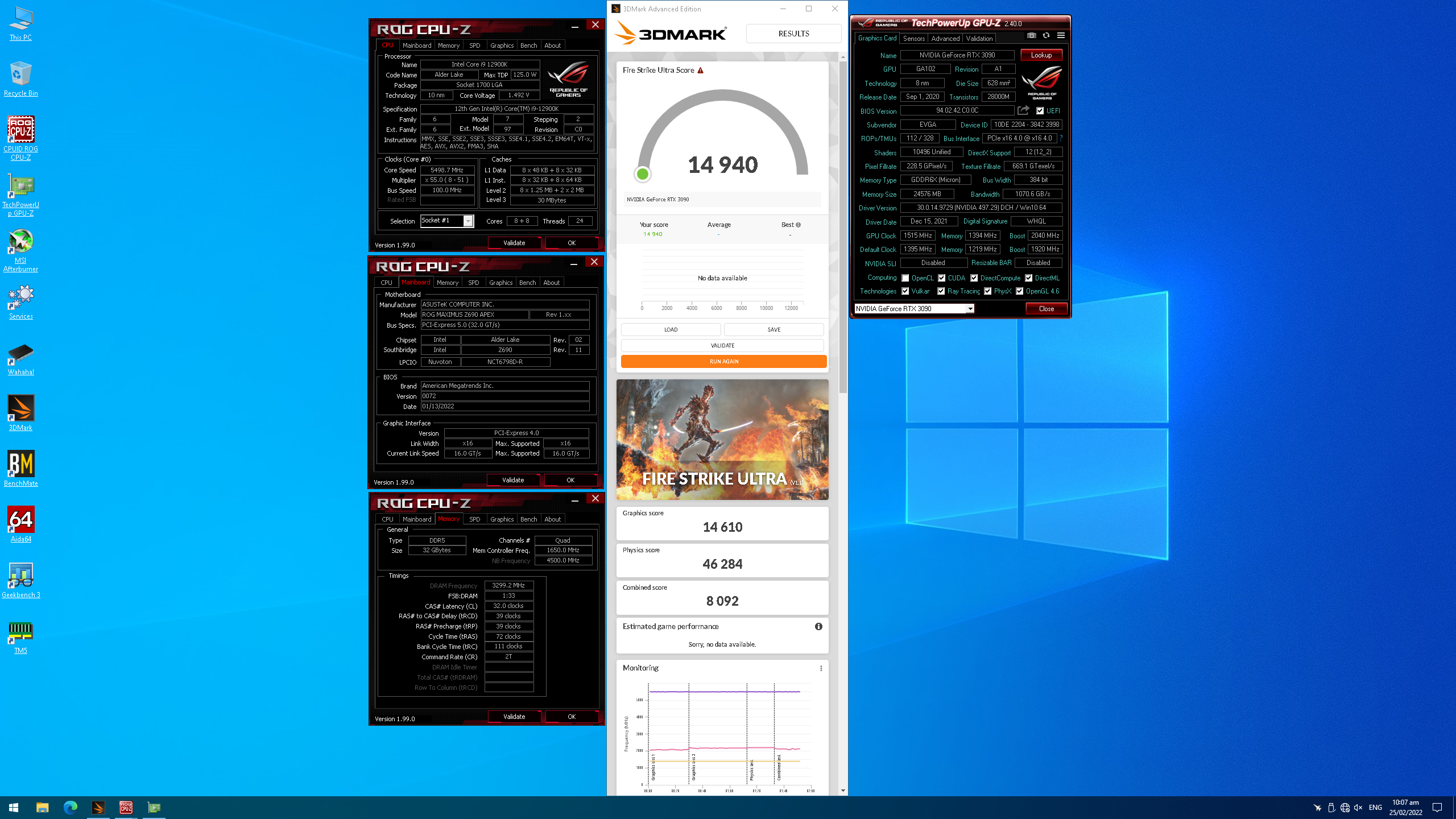Open SPD tab in middle CPU-Z window

(x=473, y=283)
